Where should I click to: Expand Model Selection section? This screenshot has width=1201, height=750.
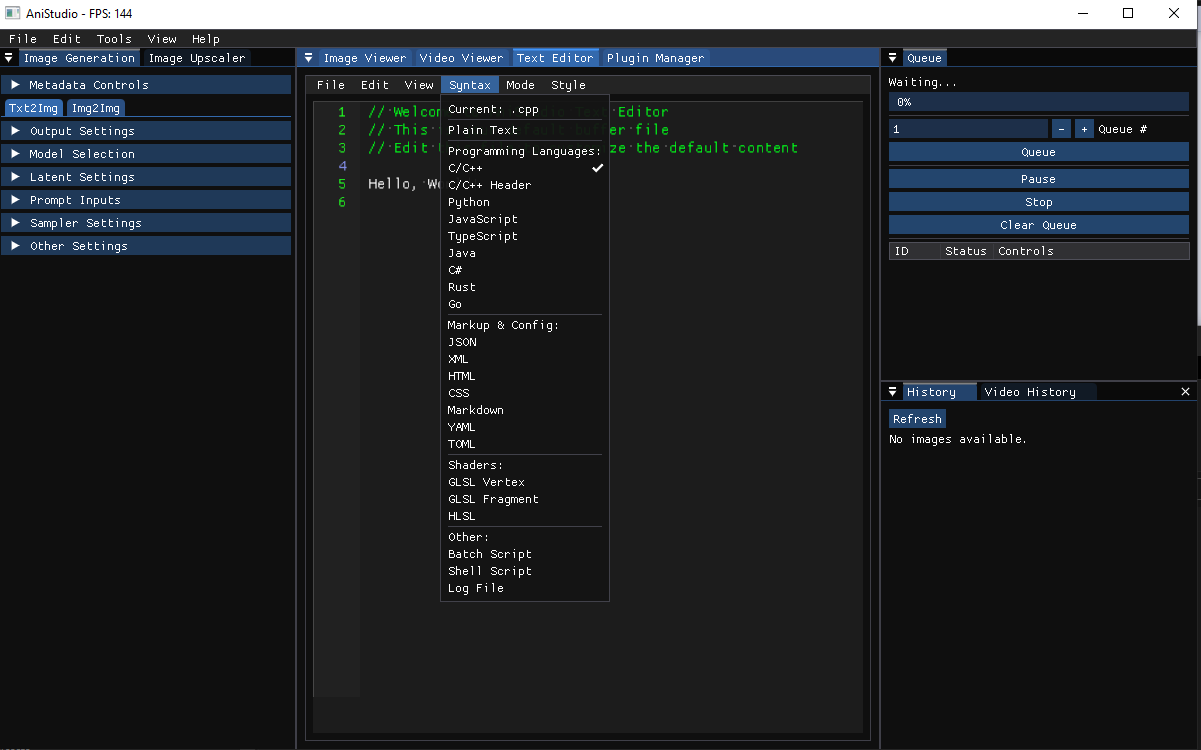tap(146, 154)
